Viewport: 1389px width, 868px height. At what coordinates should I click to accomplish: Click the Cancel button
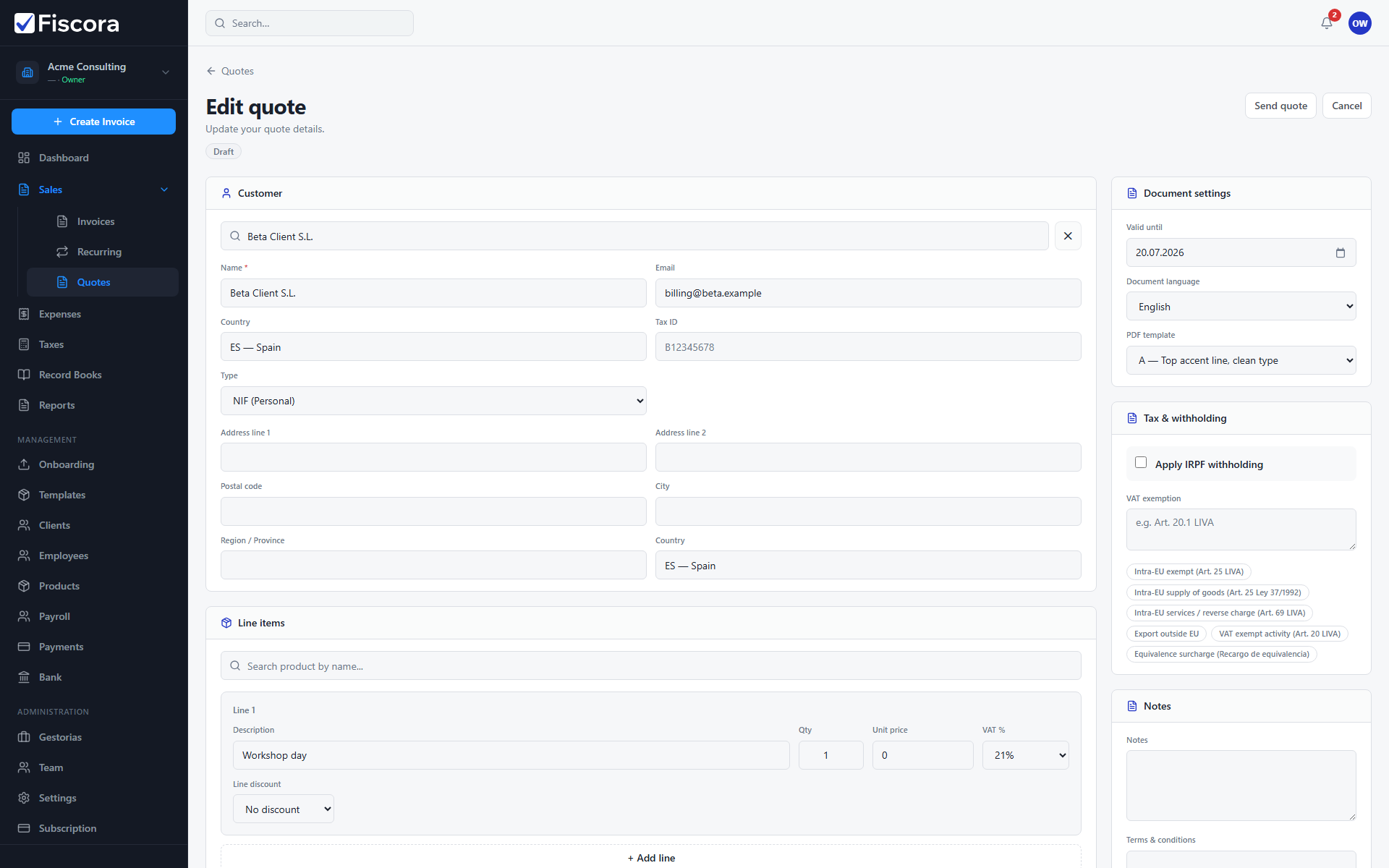point(1346,106)
